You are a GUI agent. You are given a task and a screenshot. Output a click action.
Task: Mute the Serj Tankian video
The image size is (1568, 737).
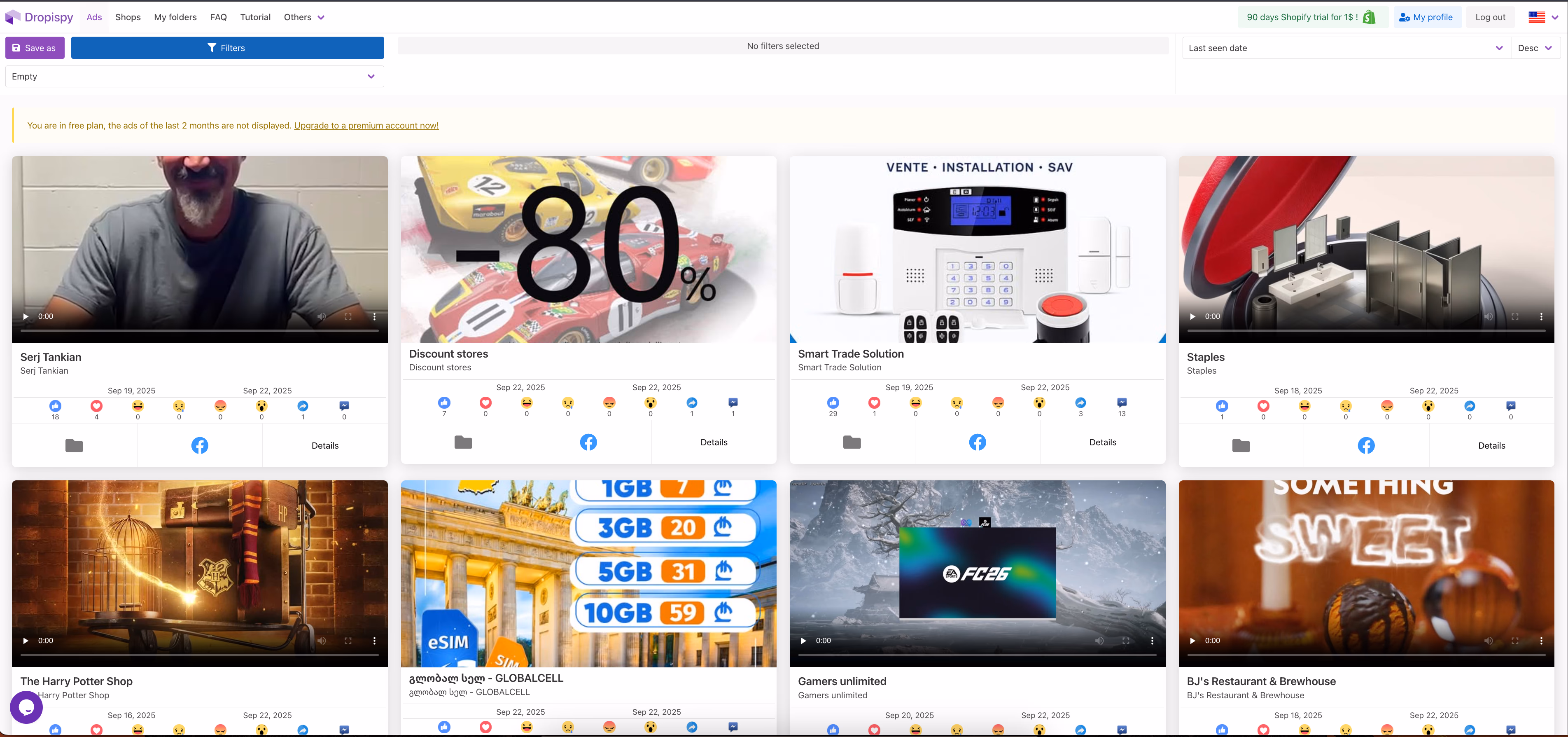321,316
